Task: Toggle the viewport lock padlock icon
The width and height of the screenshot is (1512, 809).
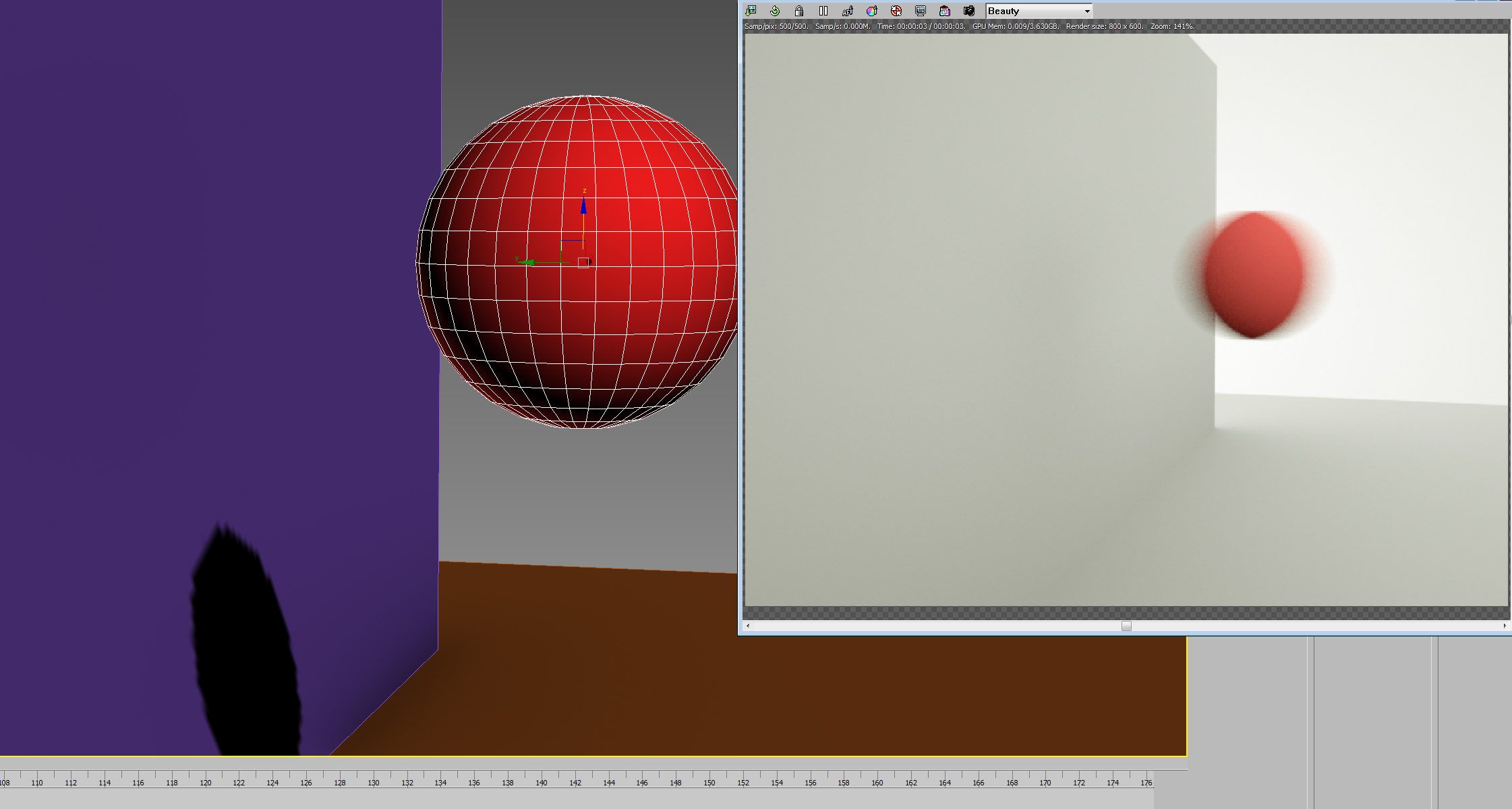Action: coord(799,11)
